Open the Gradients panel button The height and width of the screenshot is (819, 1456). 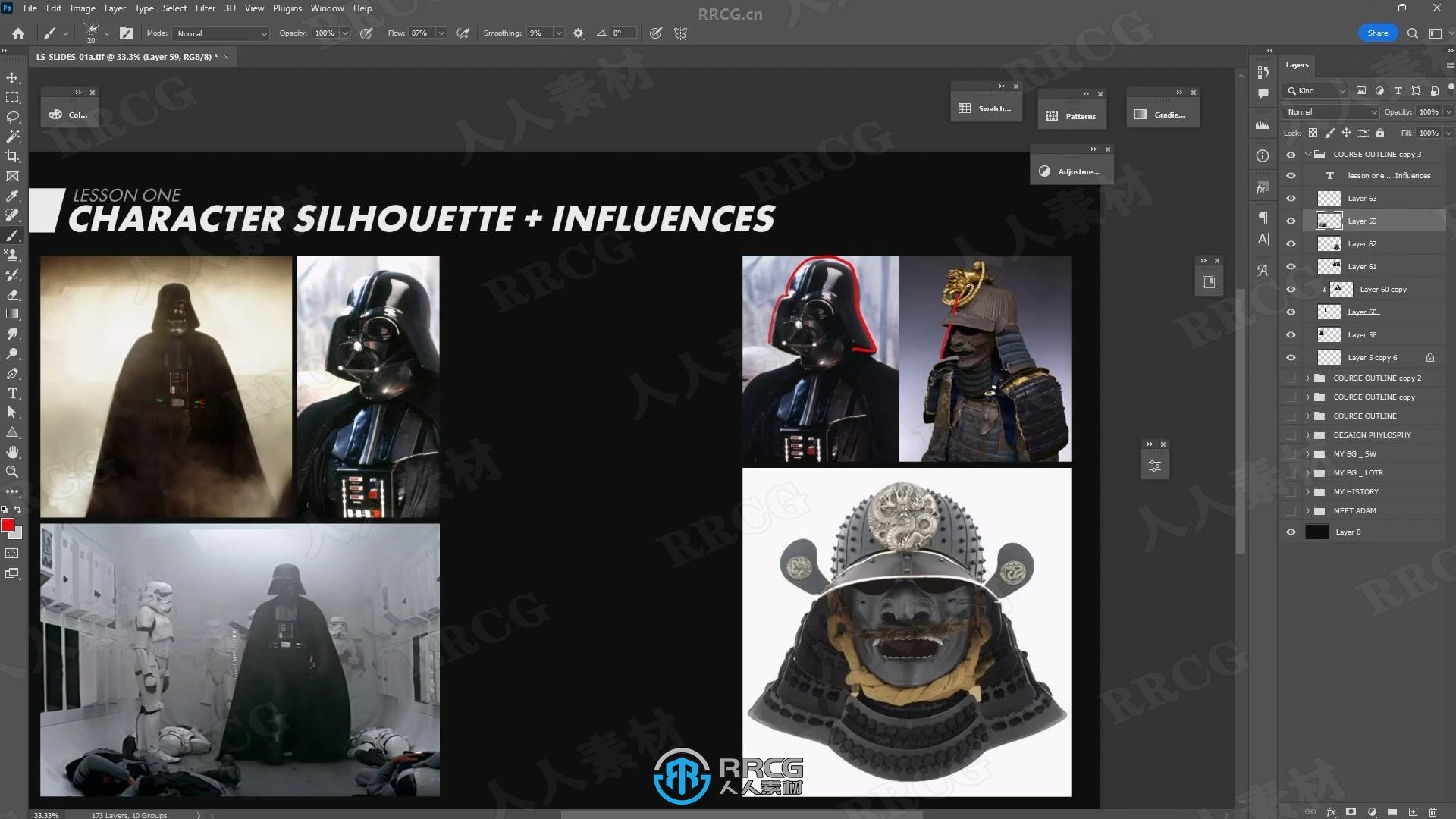1161,115
